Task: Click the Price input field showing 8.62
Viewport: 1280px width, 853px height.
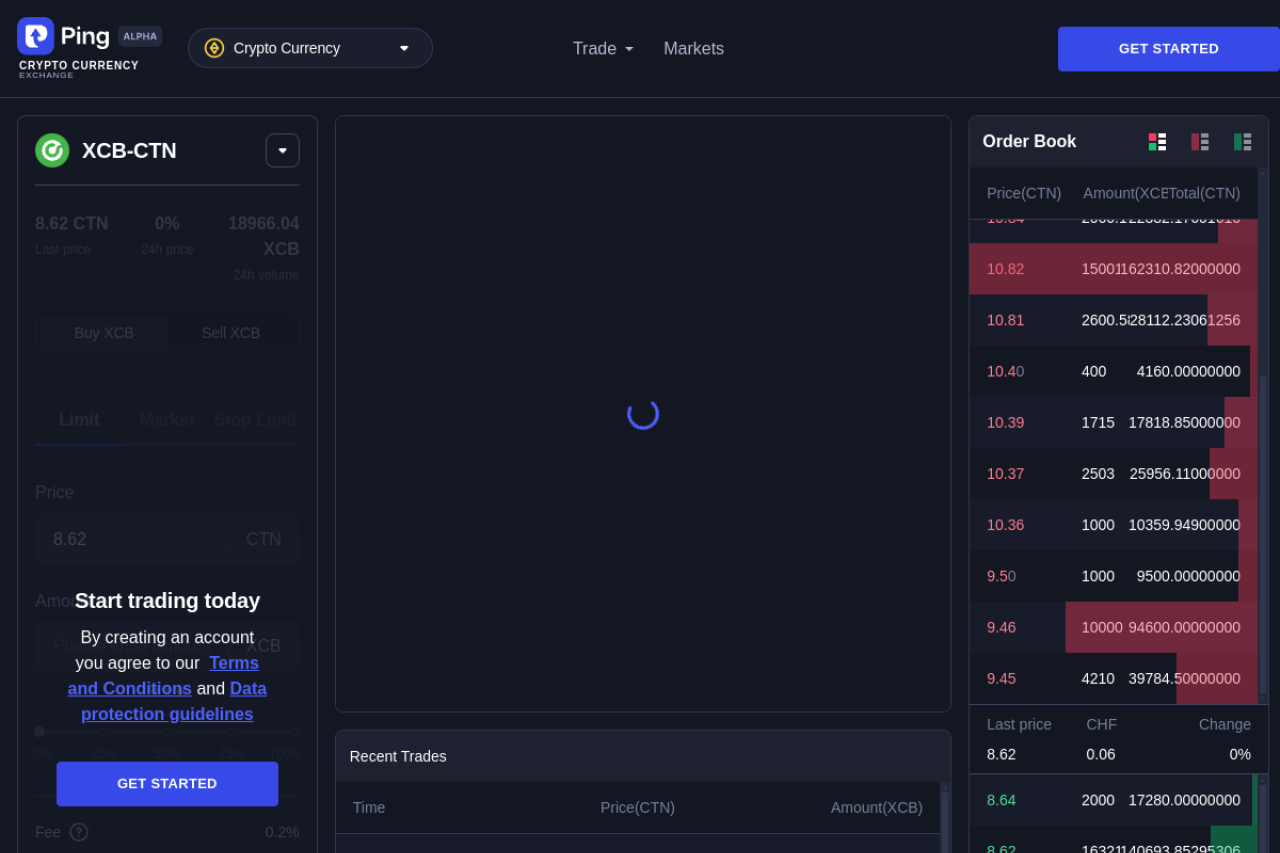Action: pos(130,540)
